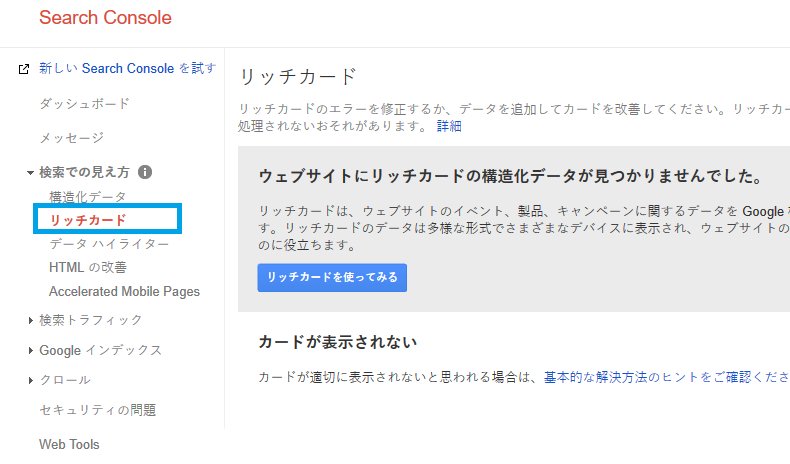Expand the 検索トラフィック section arrow
The height and width of the screenshot is (464, 790).
(31, 320)
